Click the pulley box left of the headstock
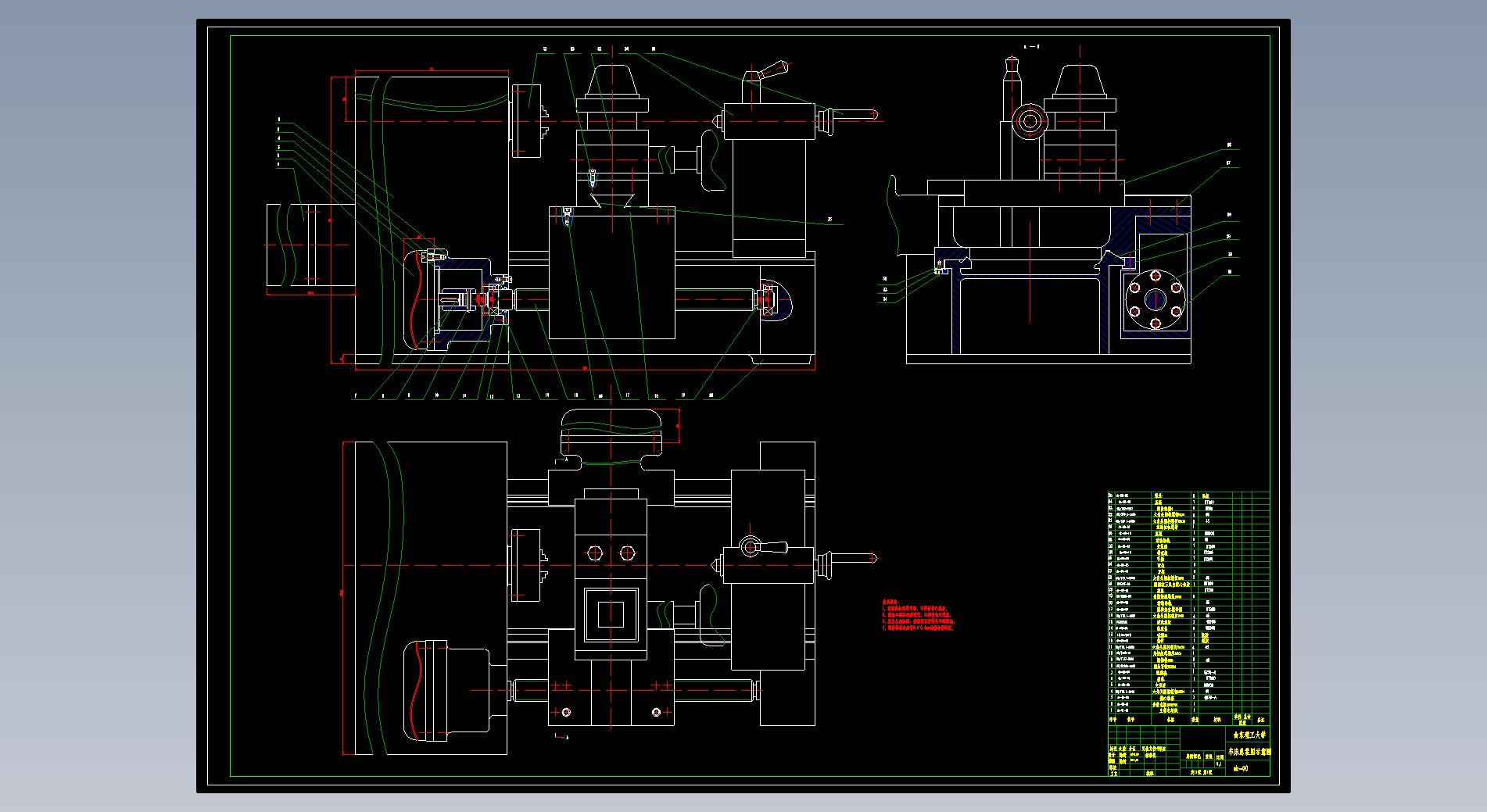1487x812 pixels. [x=311, y=245]
